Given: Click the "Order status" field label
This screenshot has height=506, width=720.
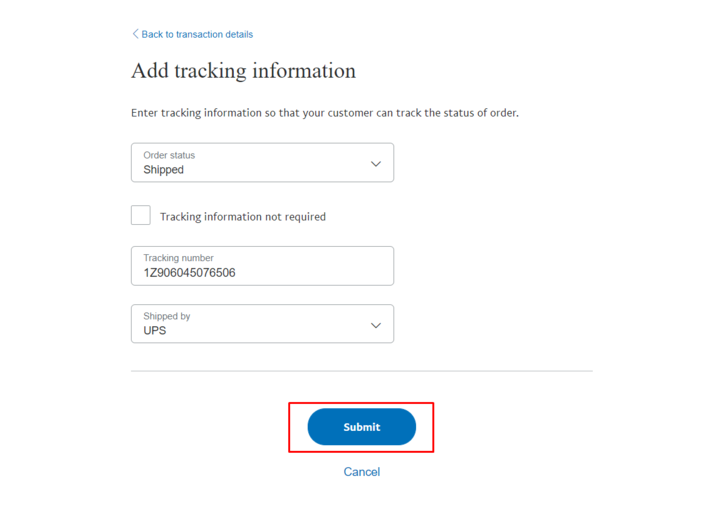Looking at the screenshot, I should point(169,155).
